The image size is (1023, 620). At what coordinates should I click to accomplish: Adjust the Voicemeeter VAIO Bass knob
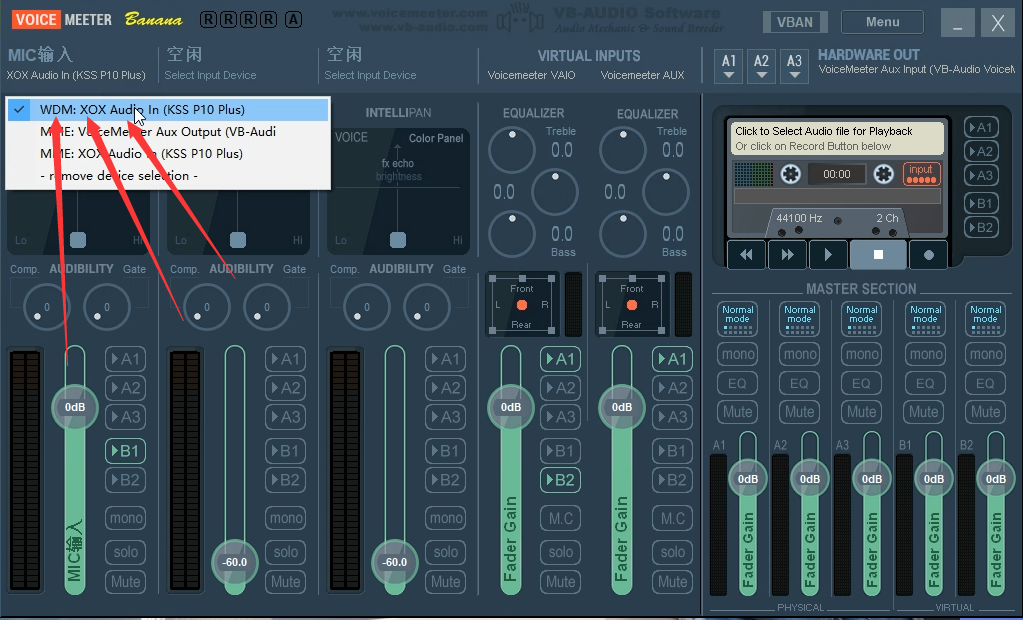click(x=512, y=234)
